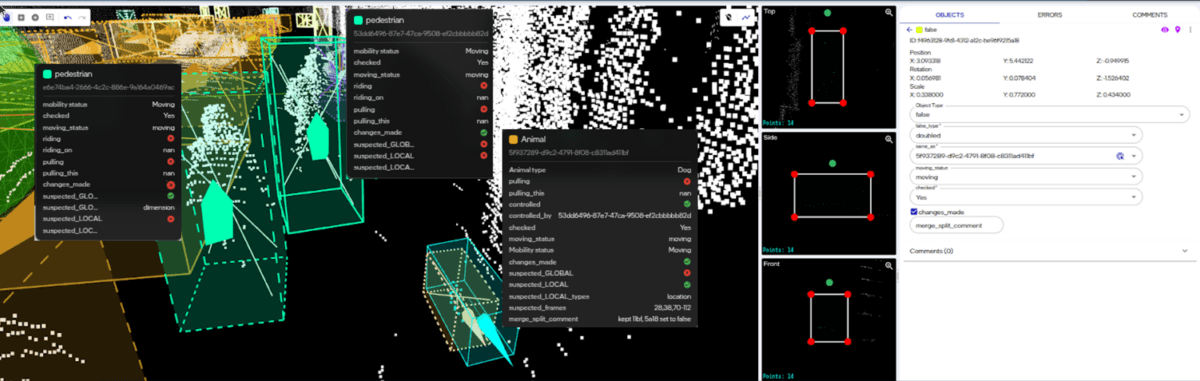Switch to the OBJECTS tab
Viewport: 1200px width, 381px height.
(x=949, y=15)
